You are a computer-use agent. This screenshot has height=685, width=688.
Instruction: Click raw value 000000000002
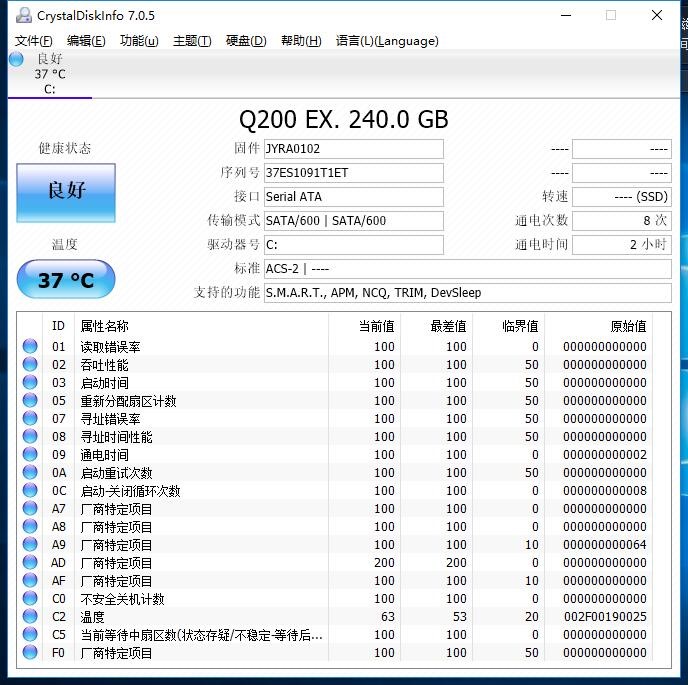coord(605,455)
